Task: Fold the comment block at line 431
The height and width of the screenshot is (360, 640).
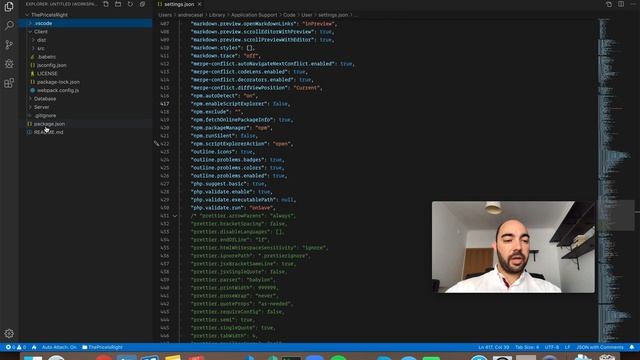Action: point(175,216)
